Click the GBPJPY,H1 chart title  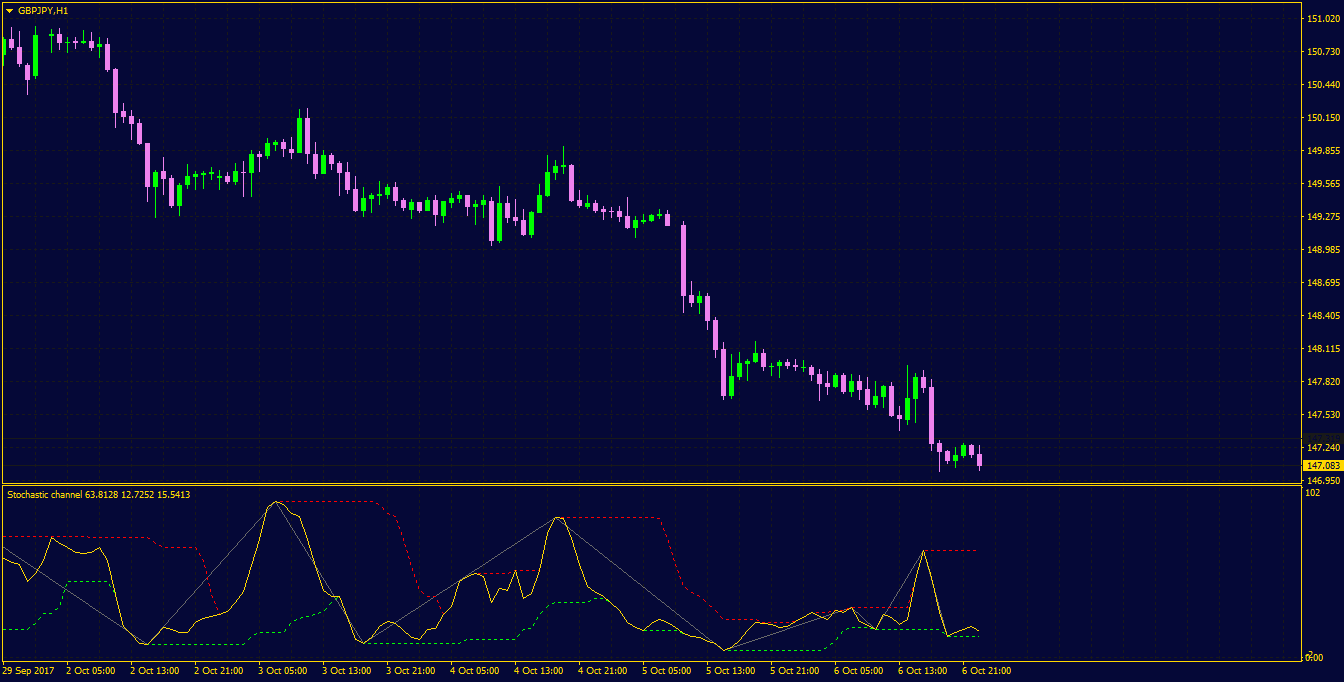tap(43, 10)
